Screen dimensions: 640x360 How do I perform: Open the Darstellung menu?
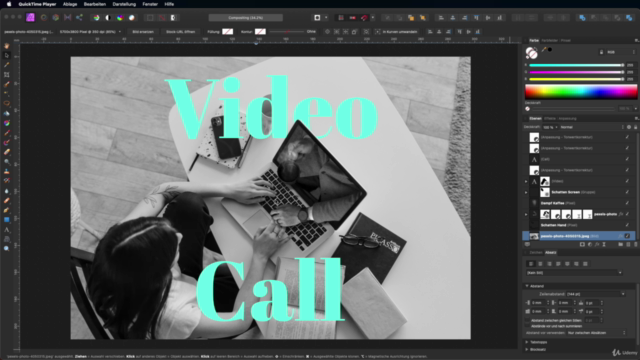point(124,4)
